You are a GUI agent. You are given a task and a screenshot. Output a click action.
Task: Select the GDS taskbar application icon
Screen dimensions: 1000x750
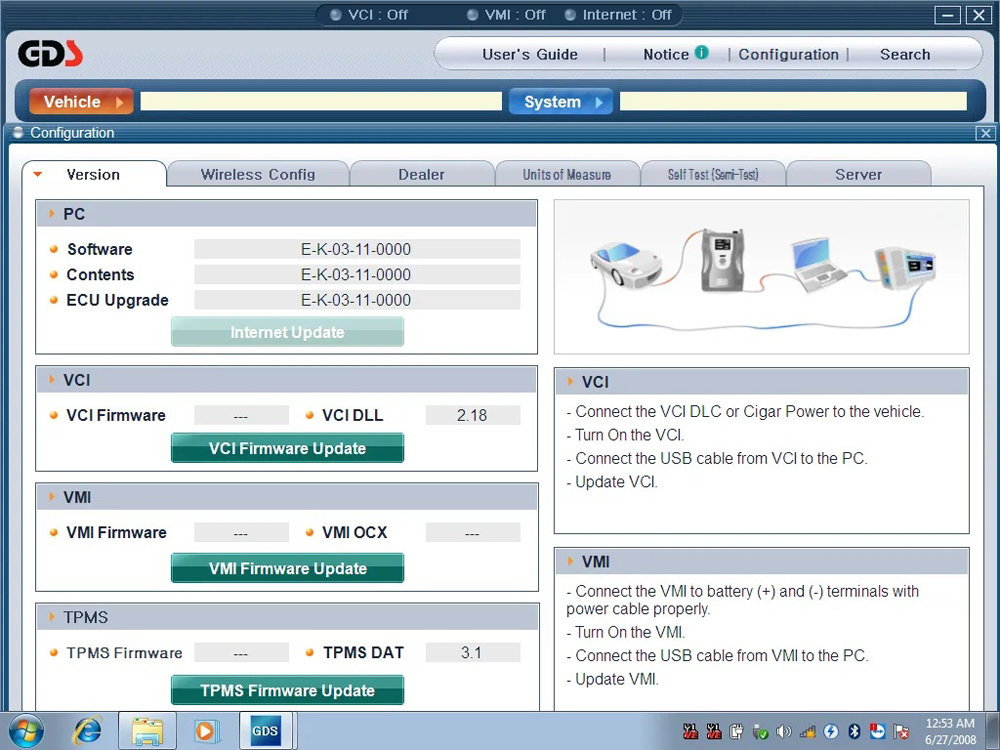(265, 731)
